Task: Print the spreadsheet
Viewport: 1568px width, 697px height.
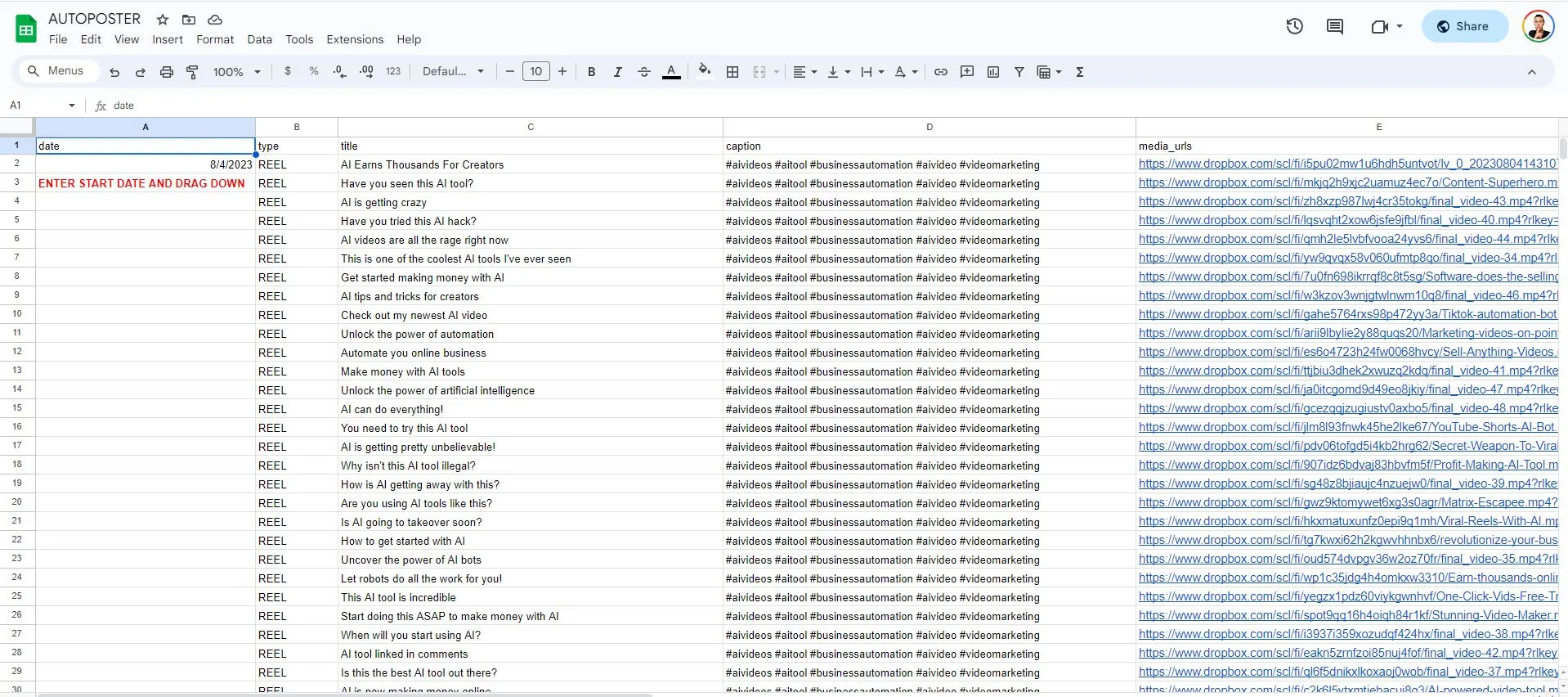Action: tap(167, 72)
